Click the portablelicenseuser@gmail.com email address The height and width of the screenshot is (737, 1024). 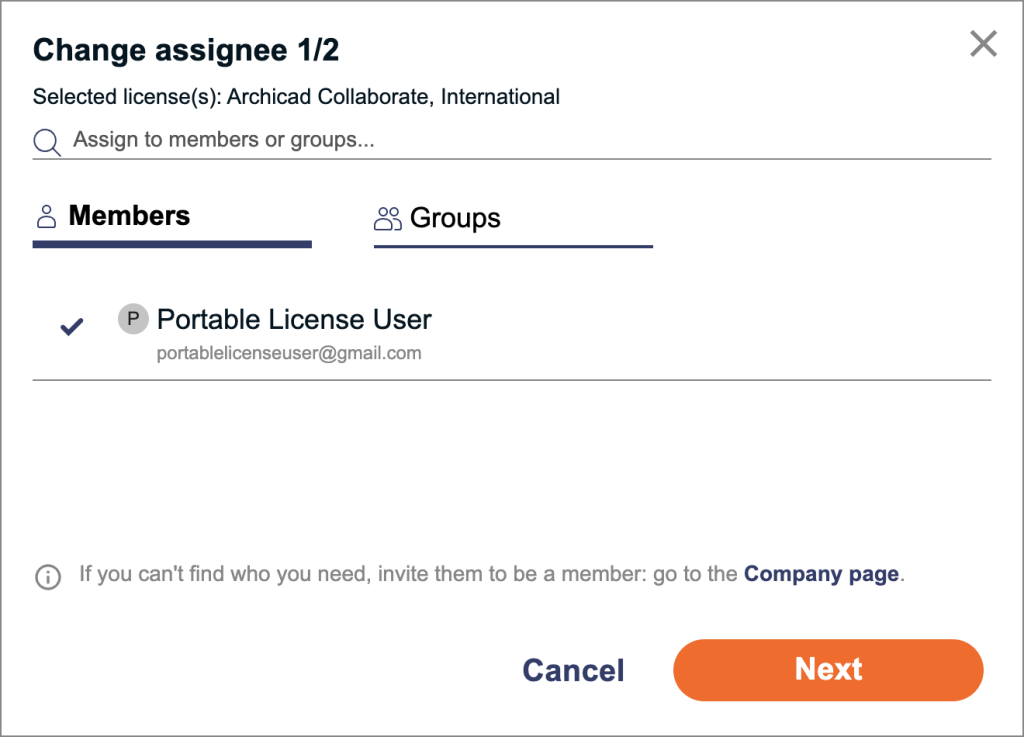point(289,353)
